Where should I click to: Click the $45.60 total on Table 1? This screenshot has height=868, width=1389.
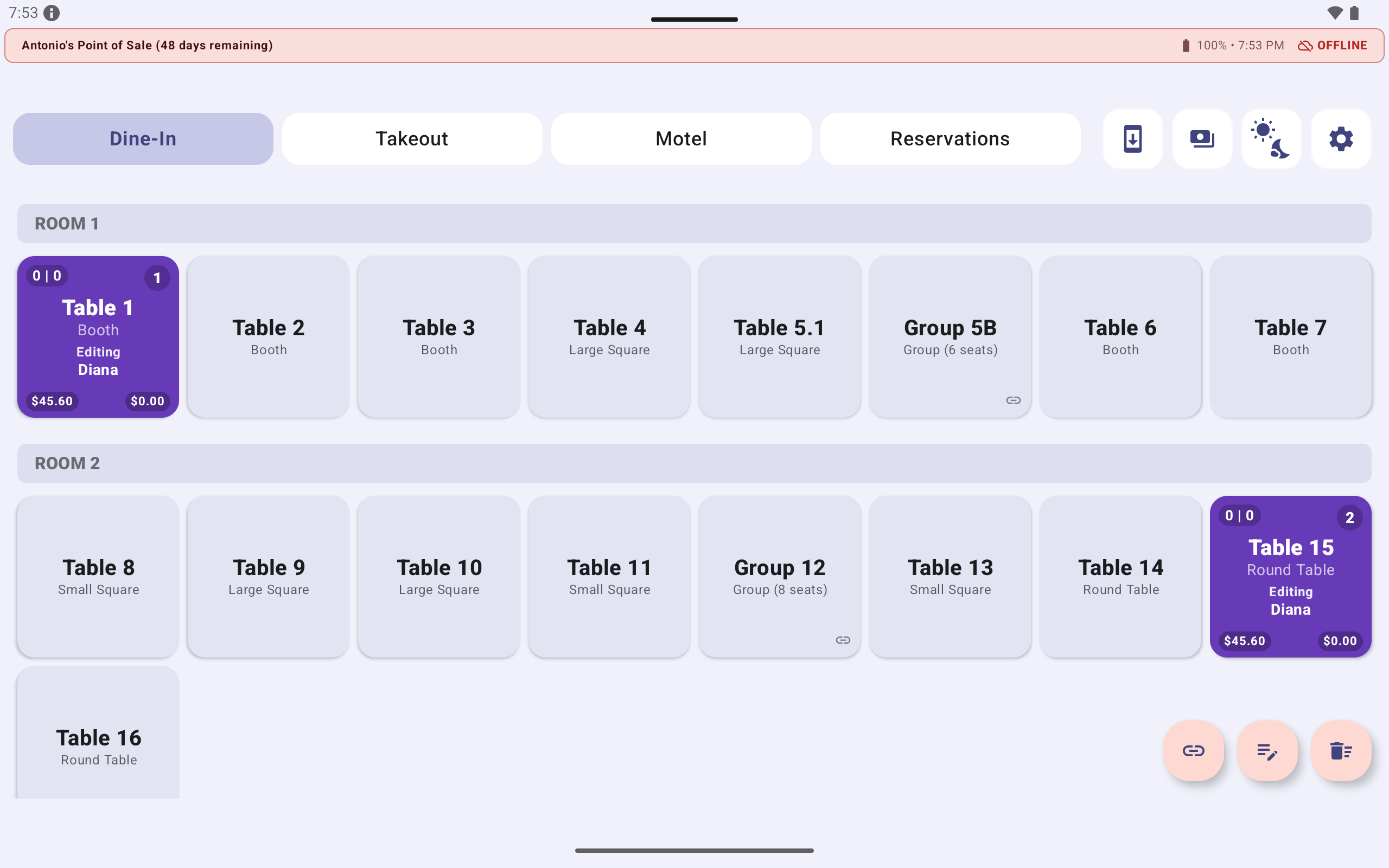click(52, 401)
